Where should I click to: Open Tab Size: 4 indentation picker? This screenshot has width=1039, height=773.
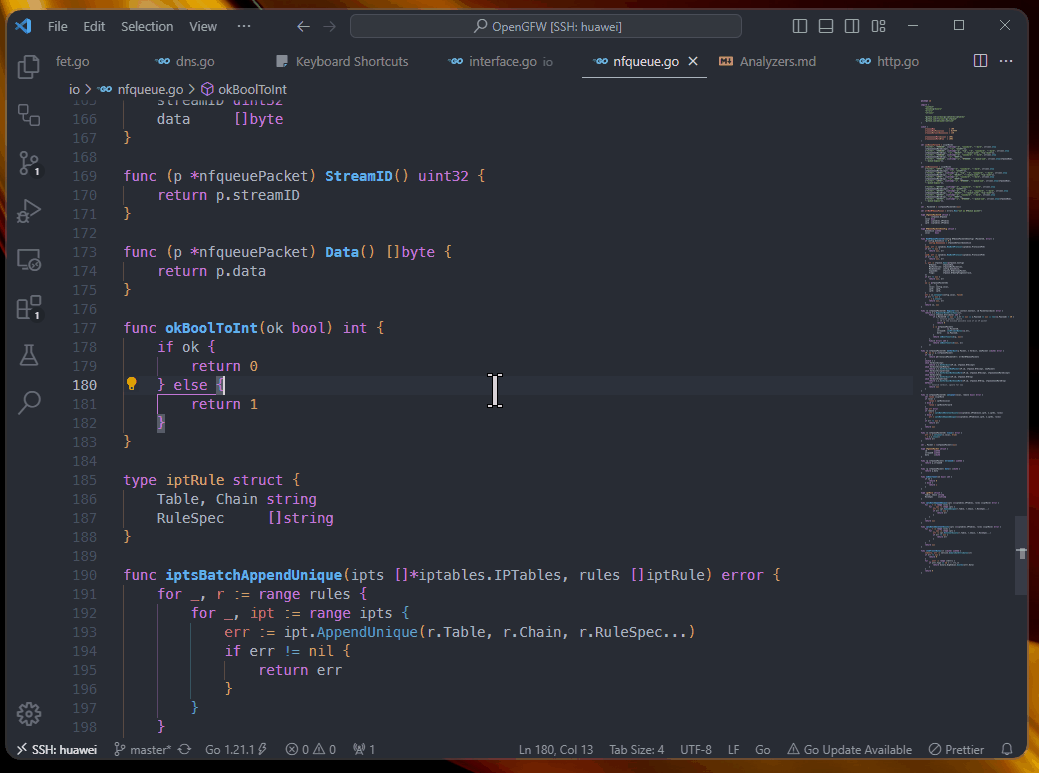click(x=635, y=749)
